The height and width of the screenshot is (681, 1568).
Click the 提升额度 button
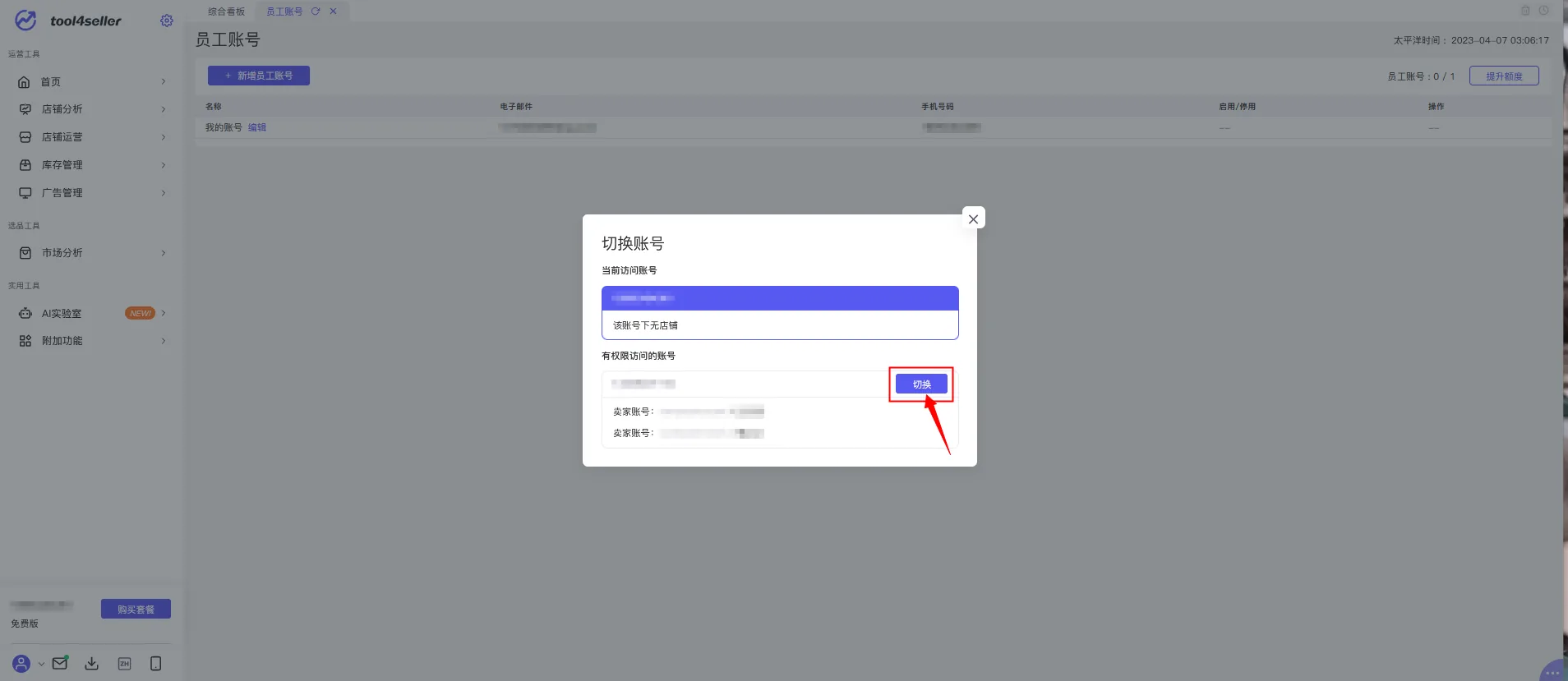[1504, 76]
